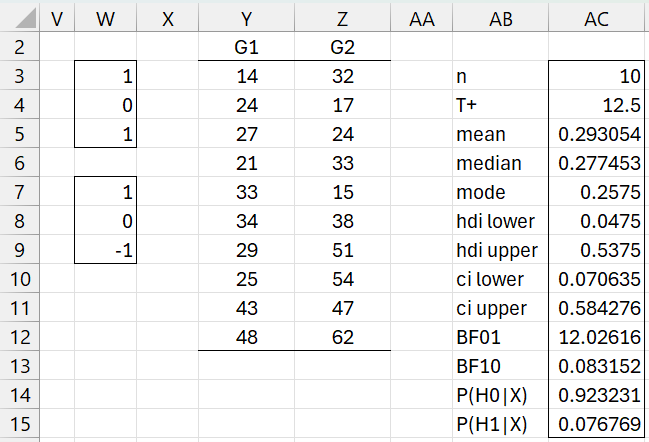The width and height of the screenshot is (649, 442).
Task: Select column header Z
Action: click(343, 19)
